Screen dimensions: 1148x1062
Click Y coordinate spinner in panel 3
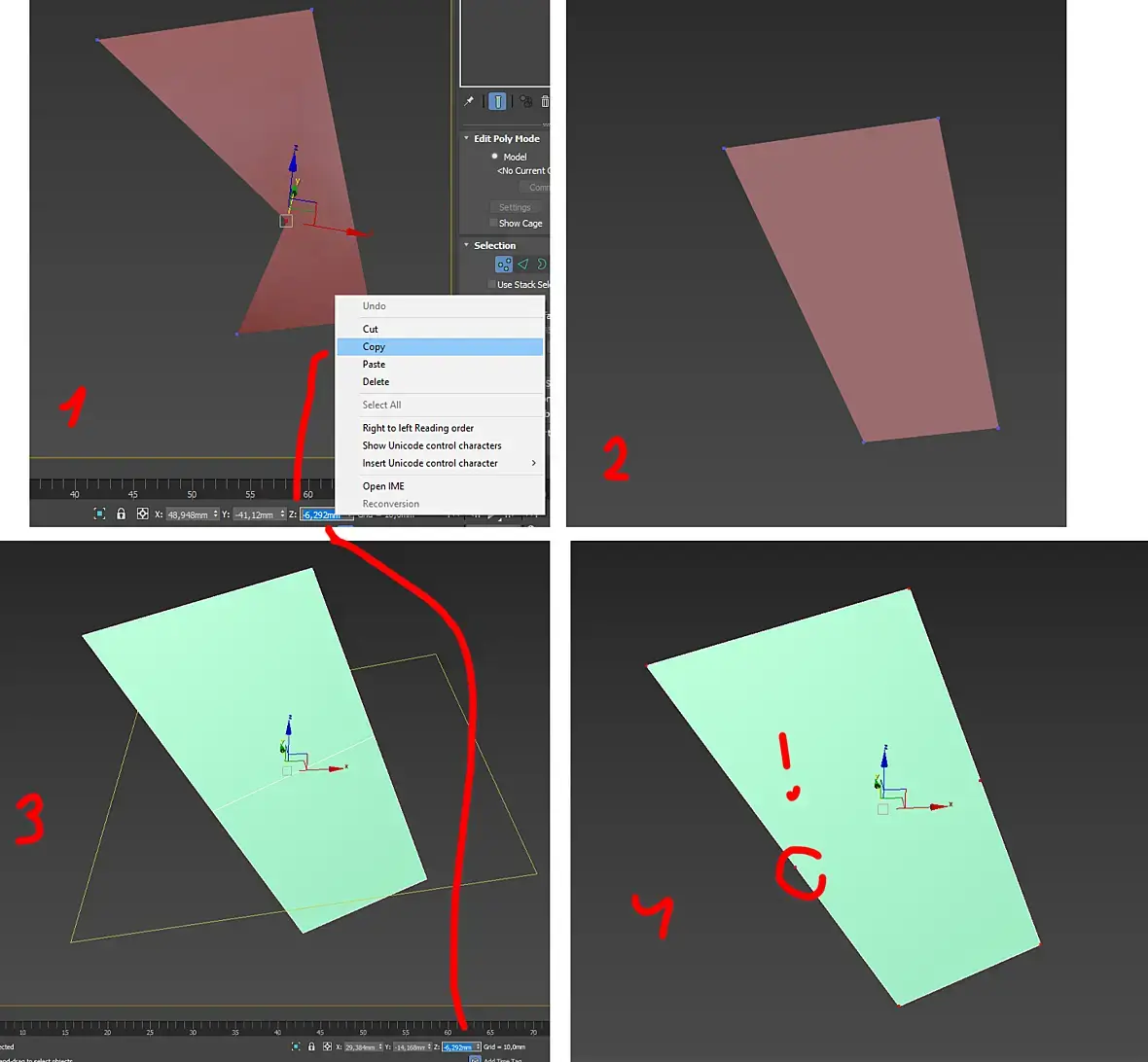(429, 1046)
